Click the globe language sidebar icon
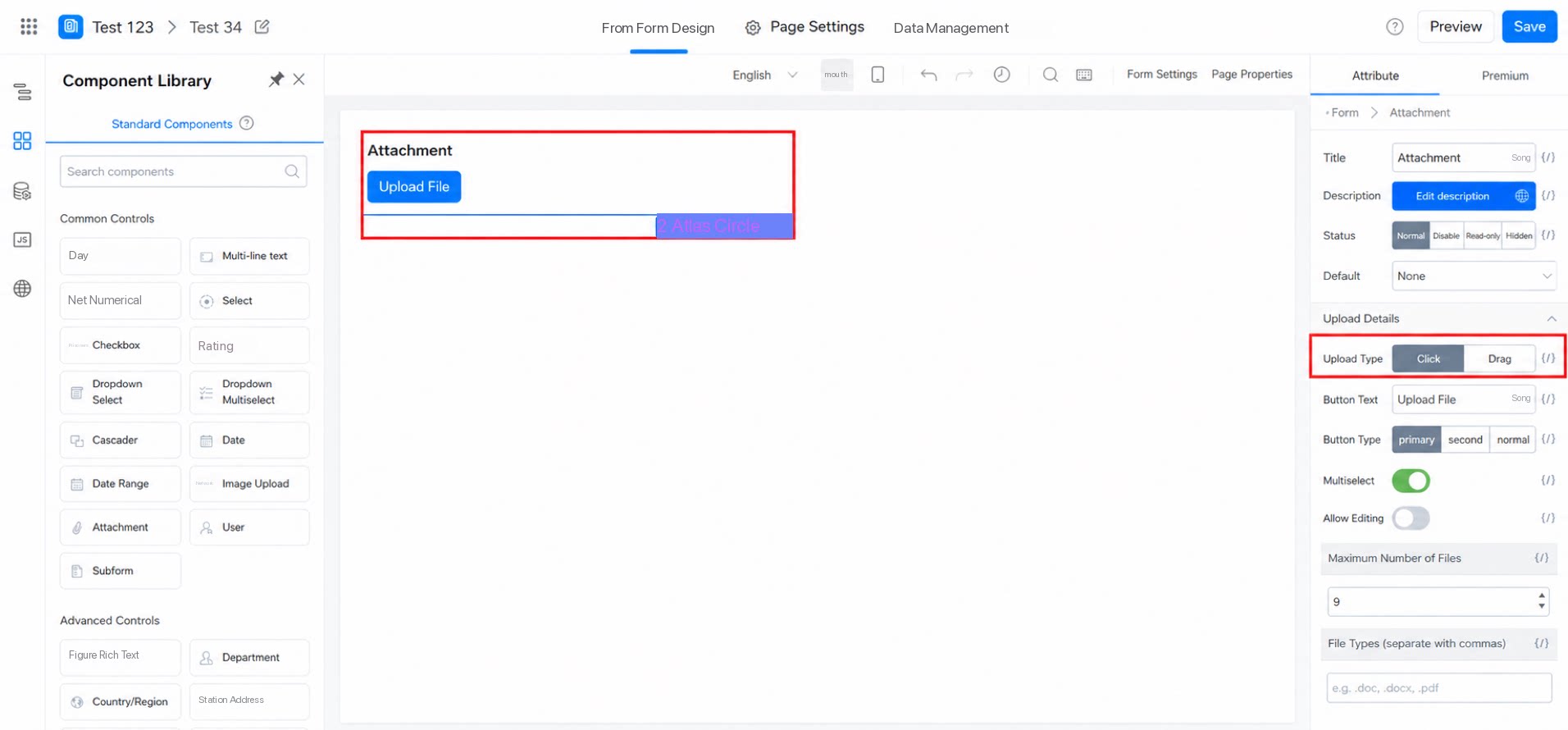 (22, 289)
